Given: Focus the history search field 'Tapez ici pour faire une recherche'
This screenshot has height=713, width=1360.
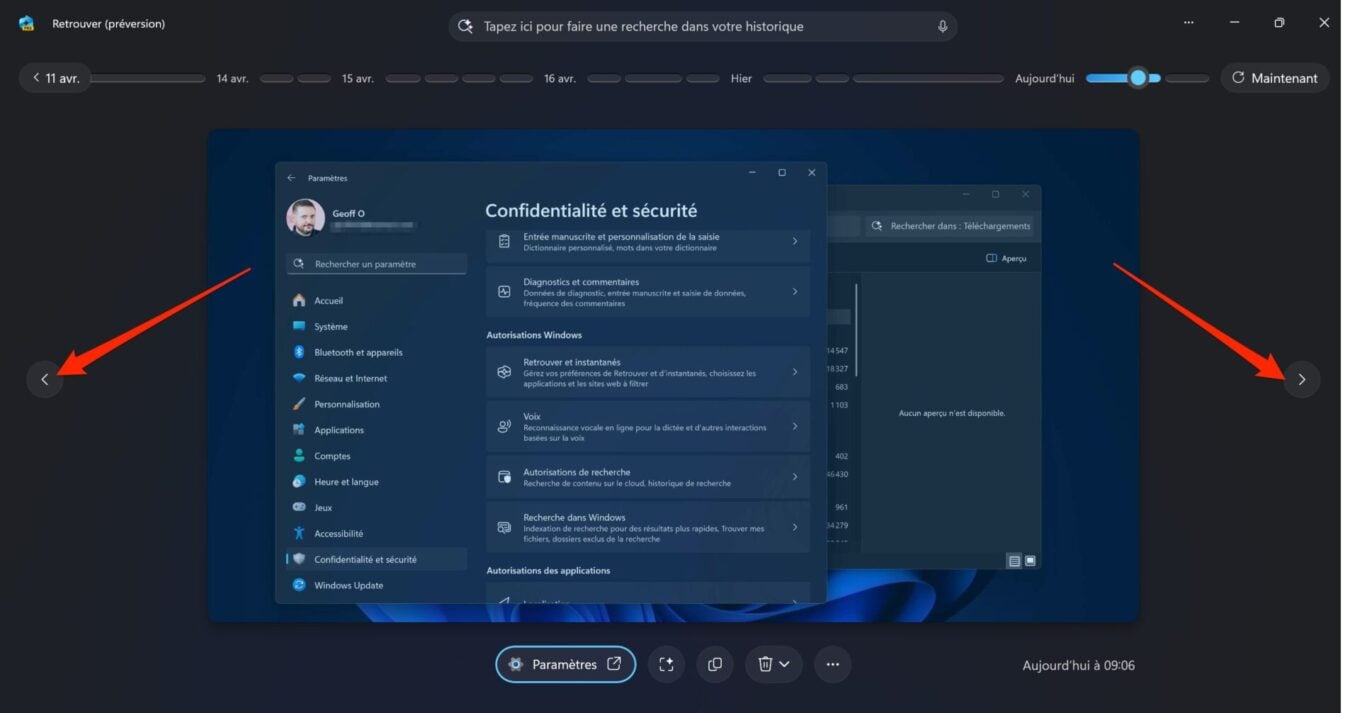Looking at the screenshot, I should pyautogui.click(x=703, y=27).
